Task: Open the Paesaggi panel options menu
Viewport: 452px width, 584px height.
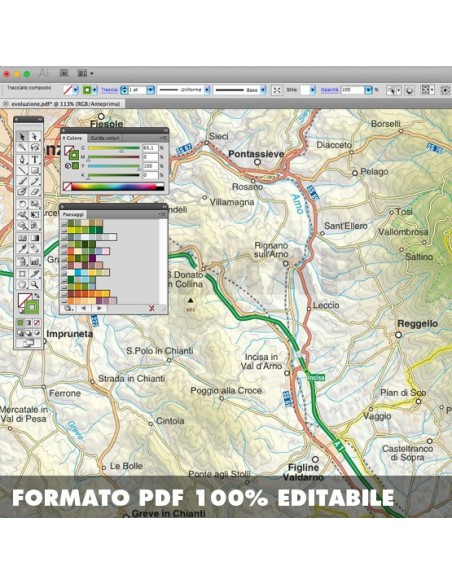Action: click(163, 215)
